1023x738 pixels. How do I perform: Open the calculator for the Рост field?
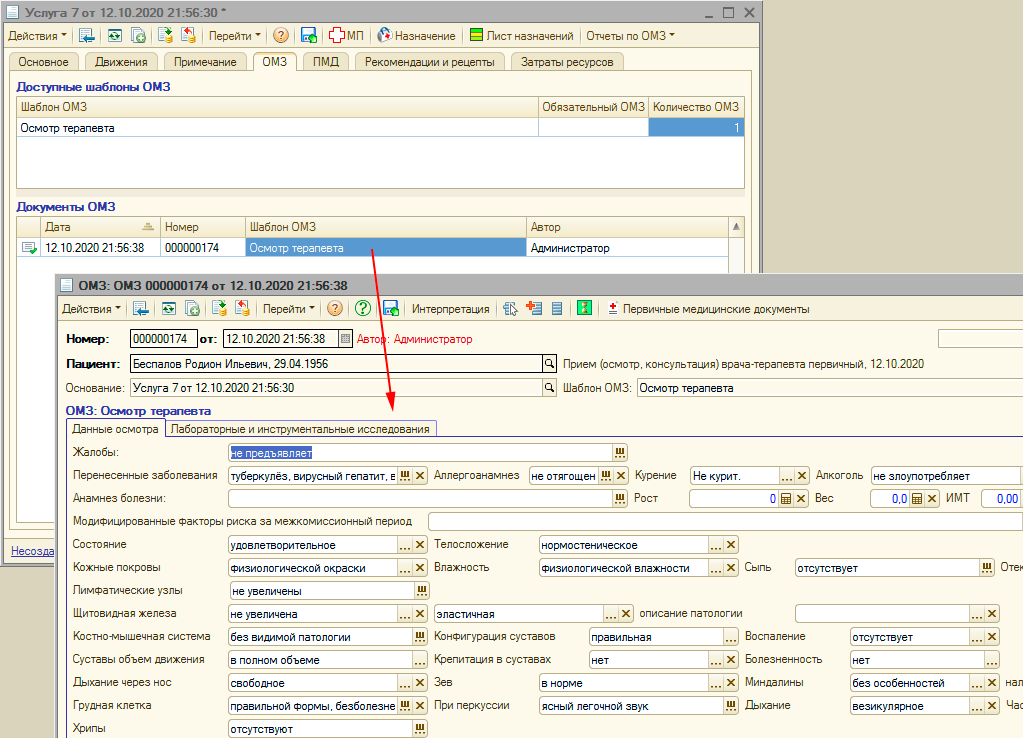point(786,498)
